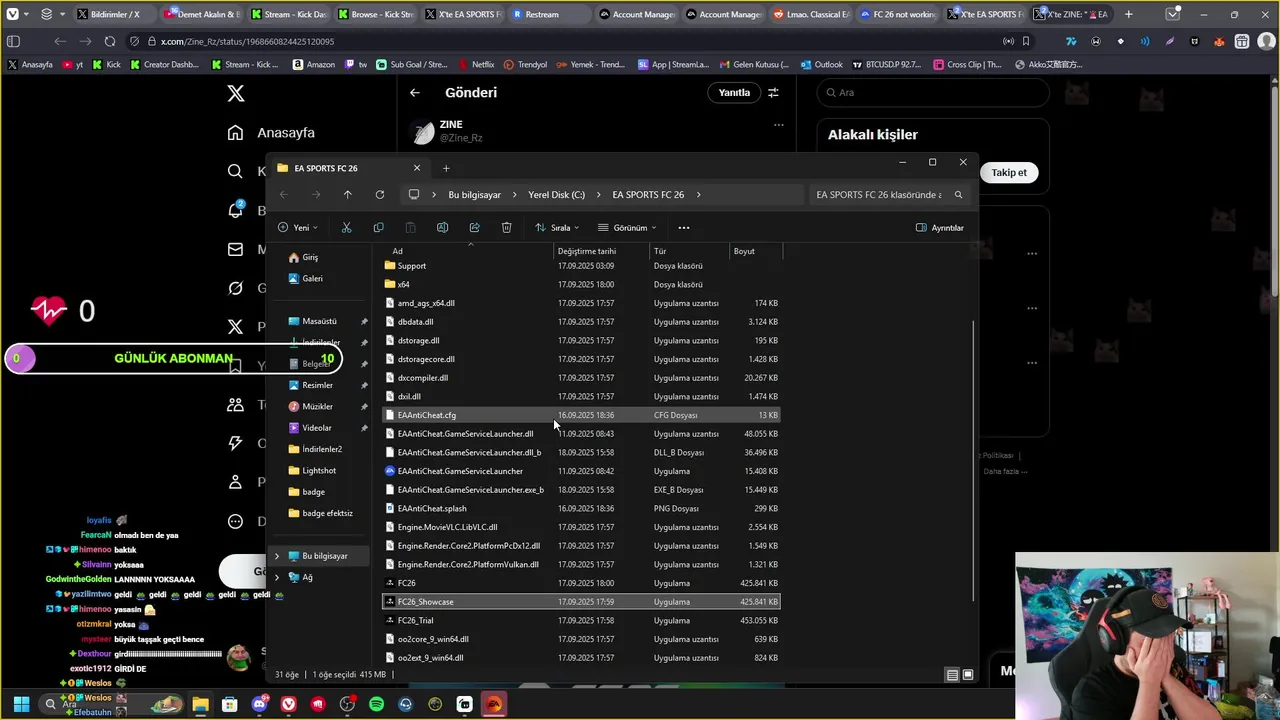This screenshot has height=720, width=1280.
Task: Click the Copy icon in Explorer toolbar
Action: coord(378,227)
